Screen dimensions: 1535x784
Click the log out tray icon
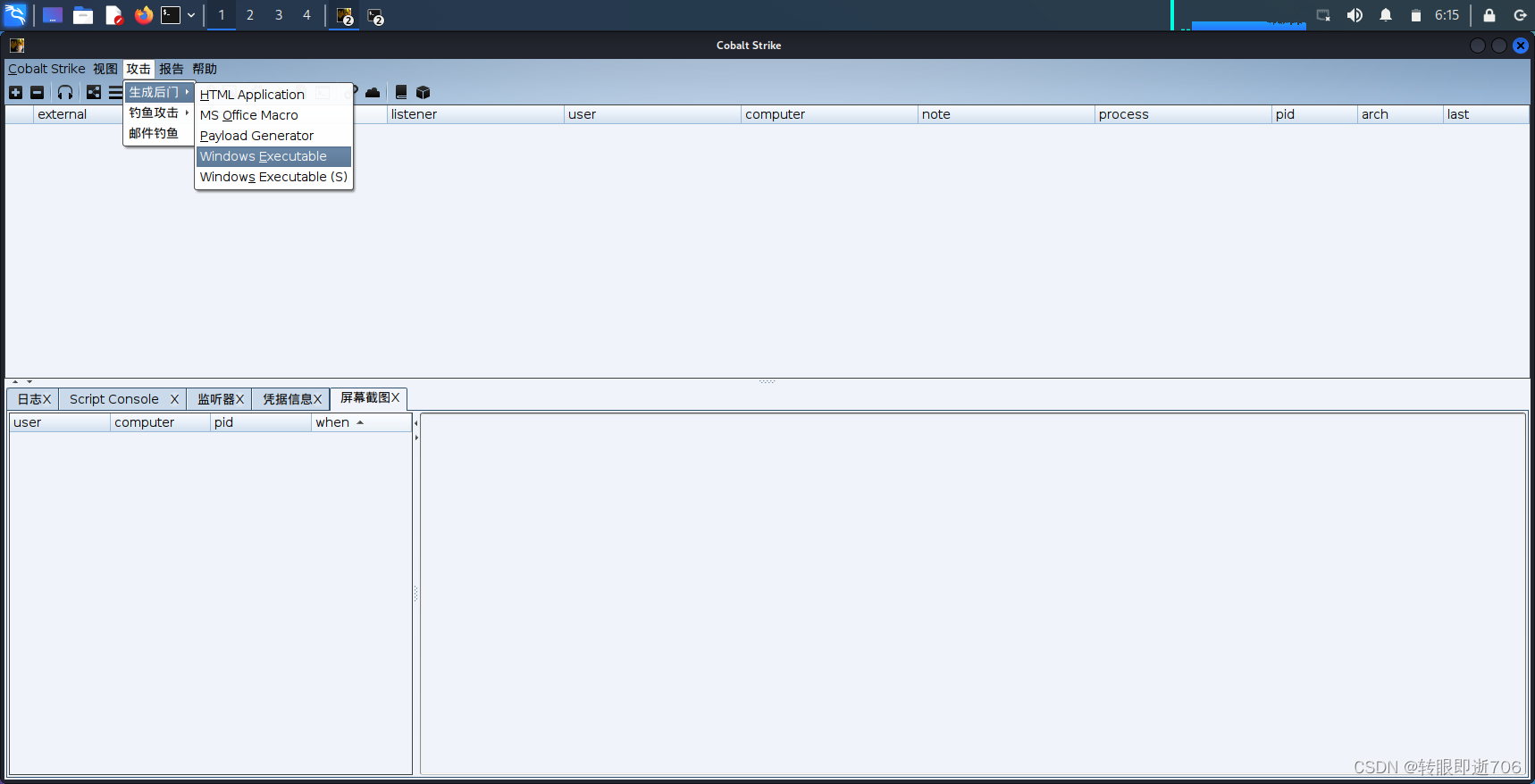(x=1520, y=15)
